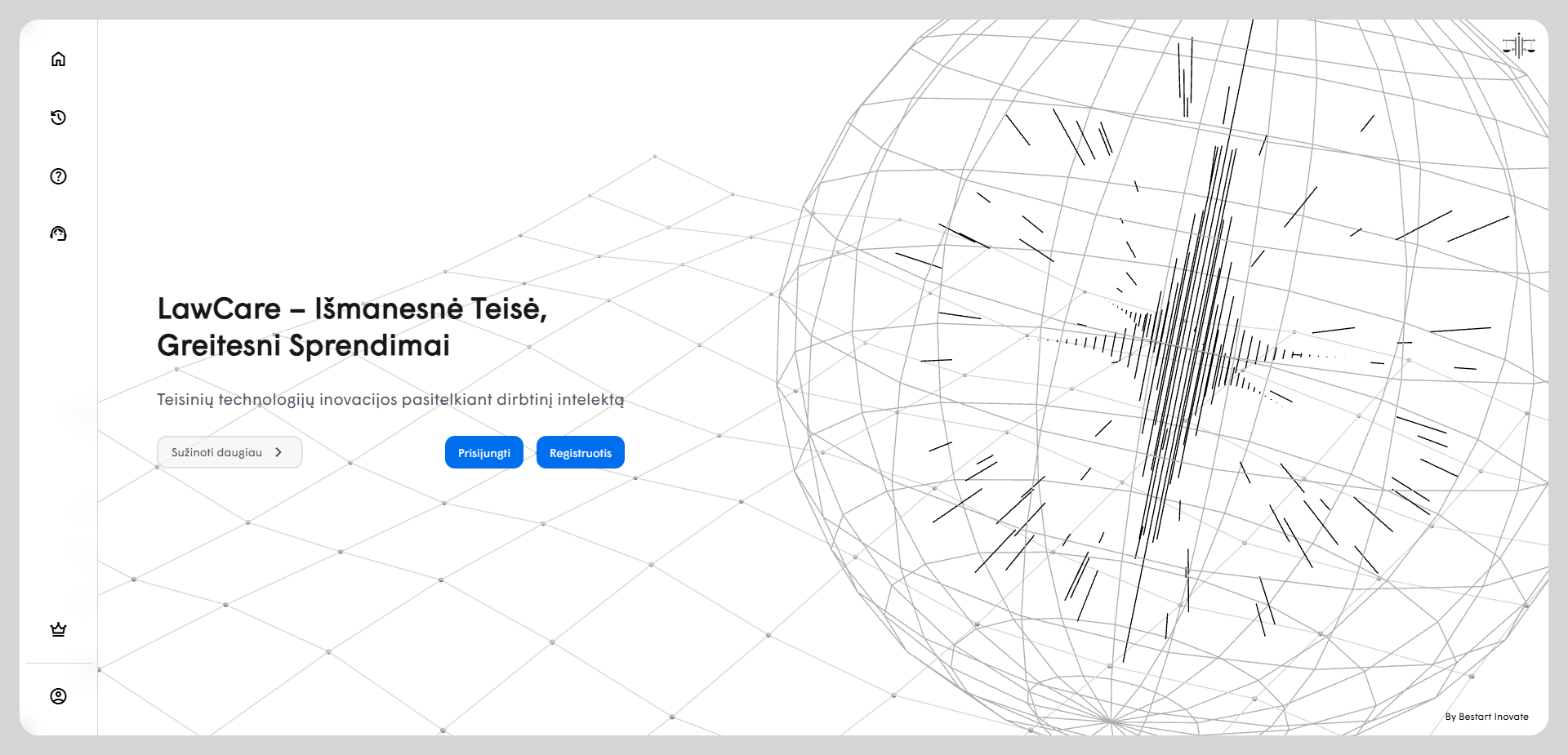Click the dense black line cluster in globe
The height and width of the screenshot is (755, 1568).
pyautogui.click(x=1184, y=343)
